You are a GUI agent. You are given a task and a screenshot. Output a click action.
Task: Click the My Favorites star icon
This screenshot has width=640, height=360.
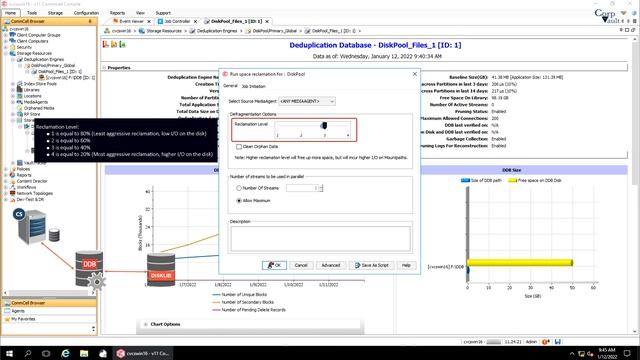[7, 319]
